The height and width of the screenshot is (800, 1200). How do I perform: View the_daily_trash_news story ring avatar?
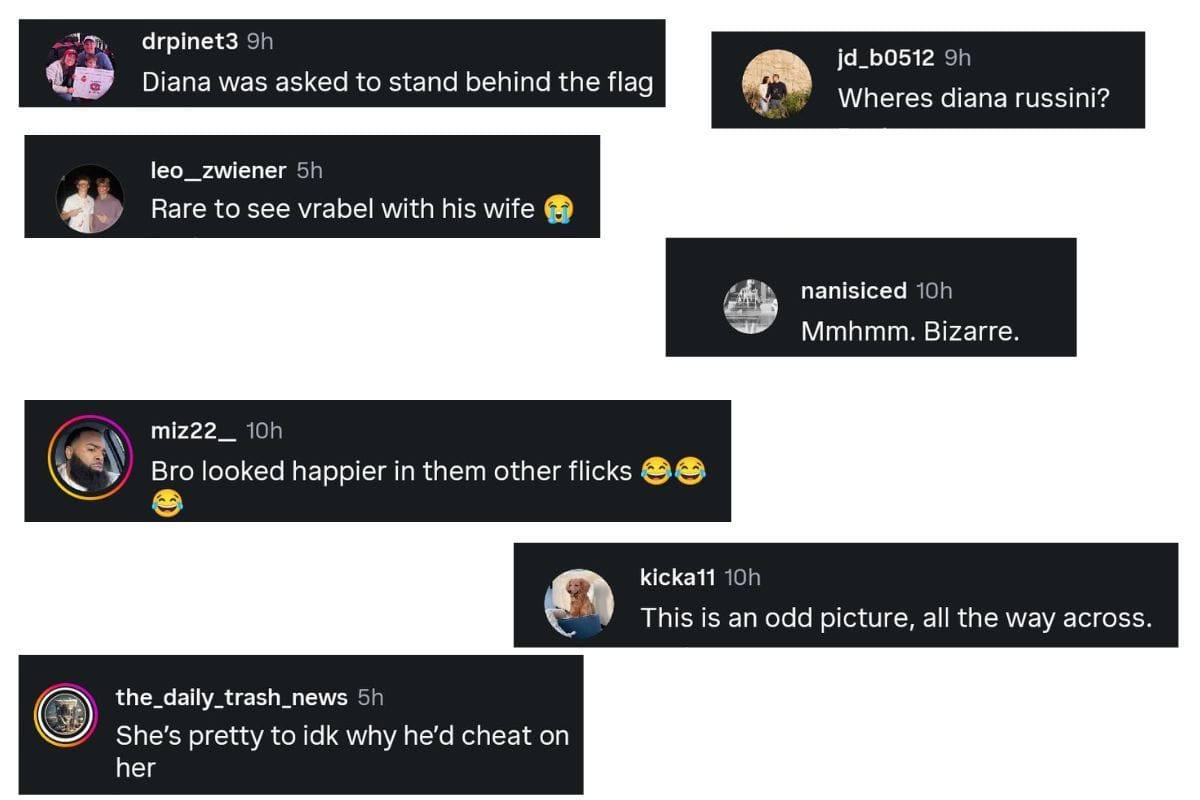[65, 716]
